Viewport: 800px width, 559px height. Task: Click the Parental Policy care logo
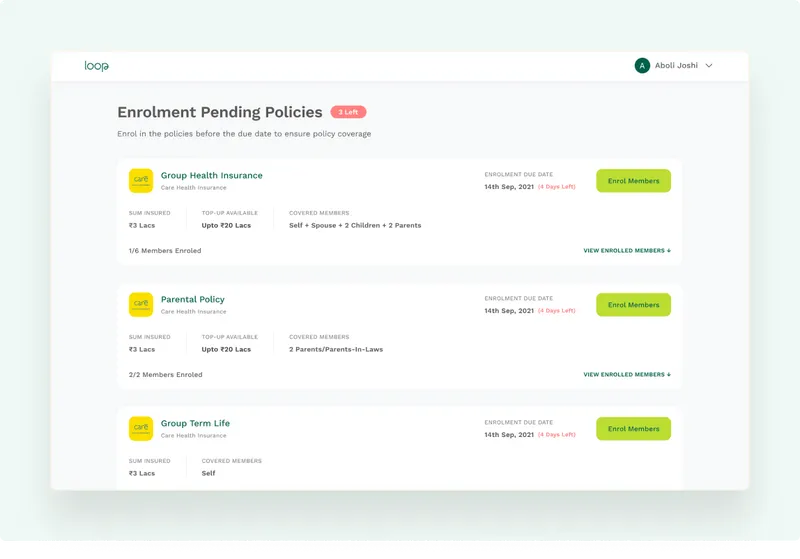point(141,304)
